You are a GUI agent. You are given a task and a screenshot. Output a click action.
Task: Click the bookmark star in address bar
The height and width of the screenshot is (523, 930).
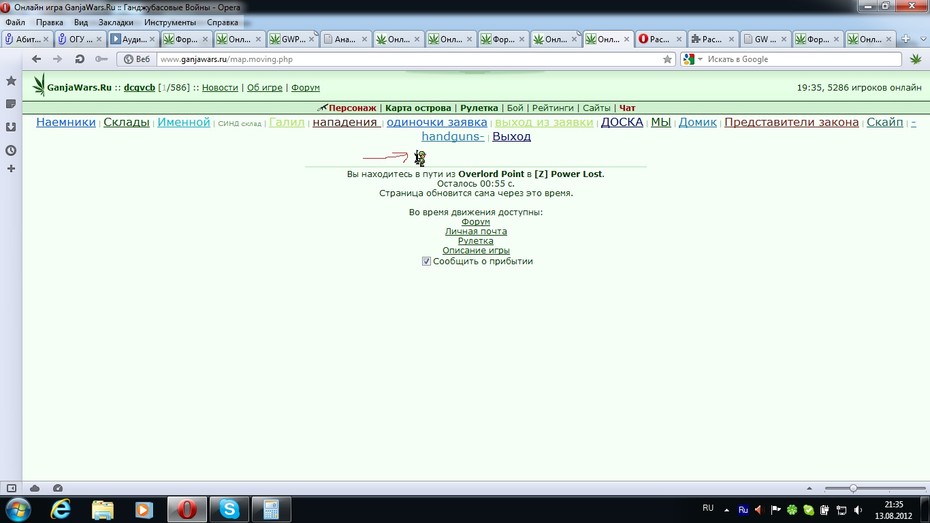point(667,59)
